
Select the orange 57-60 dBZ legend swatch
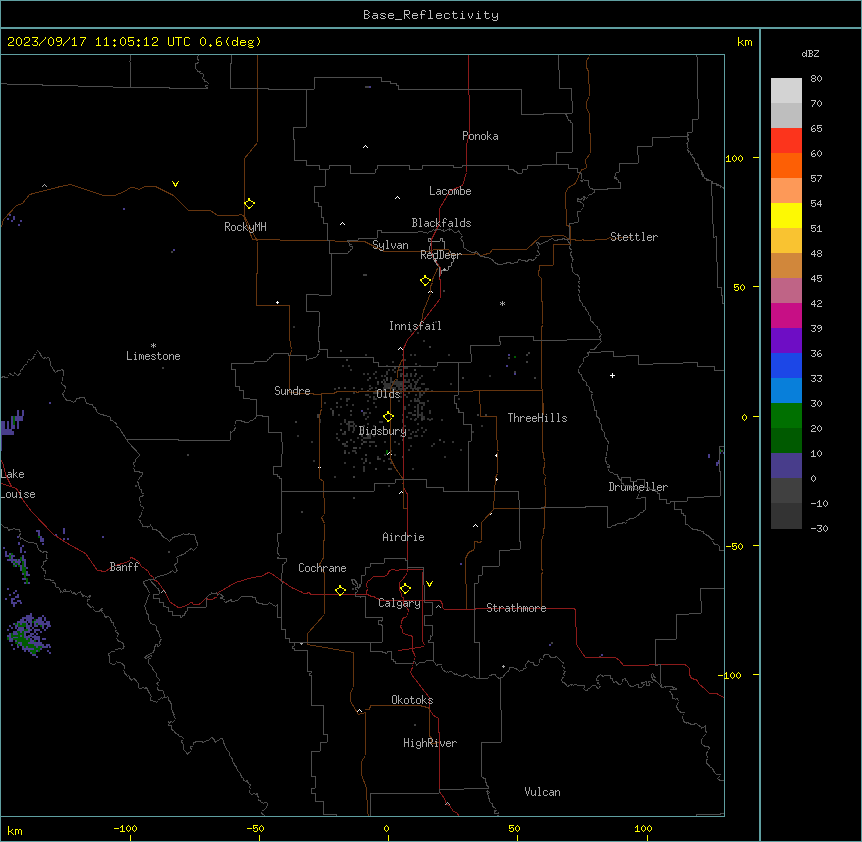(x=786, y=165)
